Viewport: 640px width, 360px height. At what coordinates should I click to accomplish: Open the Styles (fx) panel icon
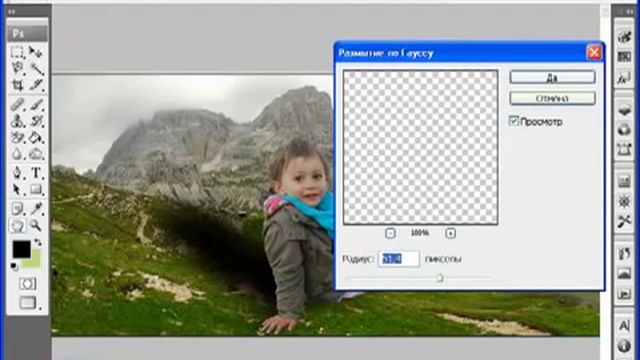[624, 78]
